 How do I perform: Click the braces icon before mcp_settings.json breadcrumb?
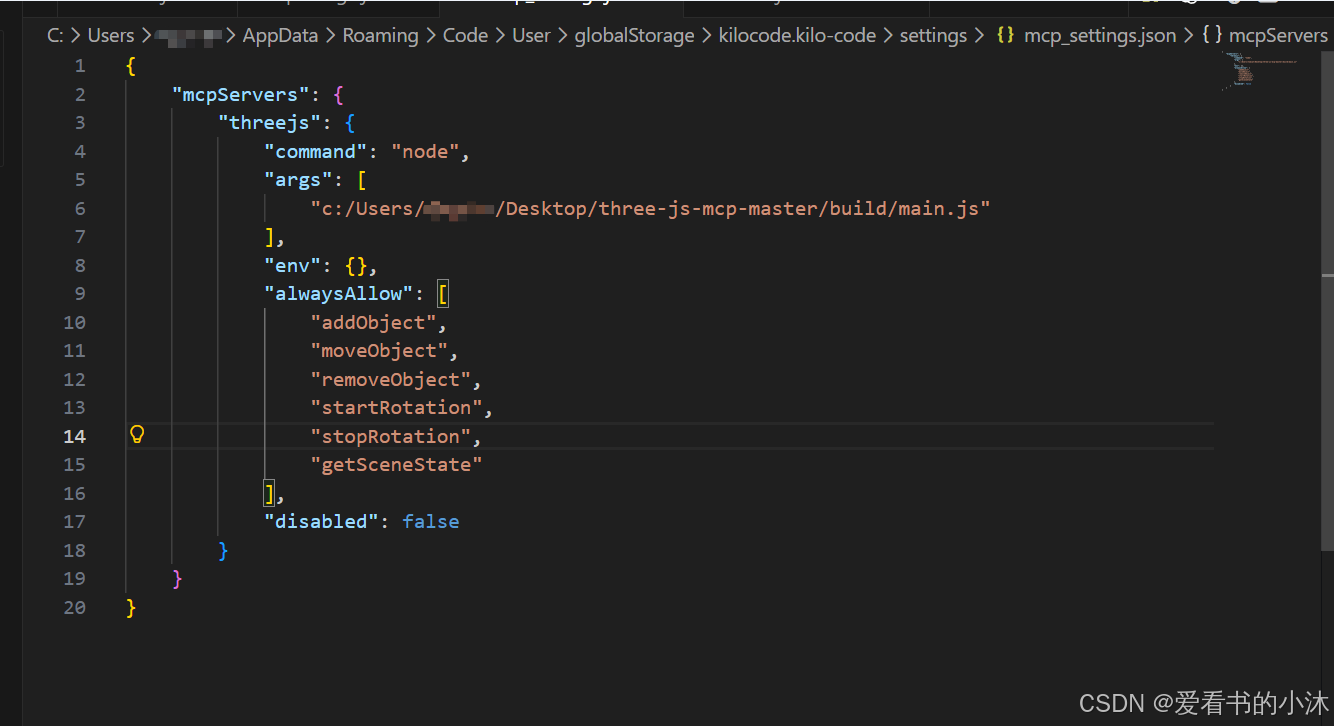click(x=1006, y=35)
